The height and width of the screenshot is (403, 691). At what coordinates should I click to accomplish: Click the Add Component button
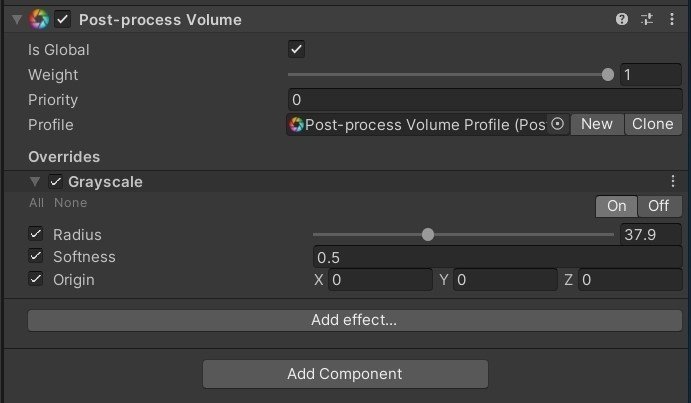[345, 374]
